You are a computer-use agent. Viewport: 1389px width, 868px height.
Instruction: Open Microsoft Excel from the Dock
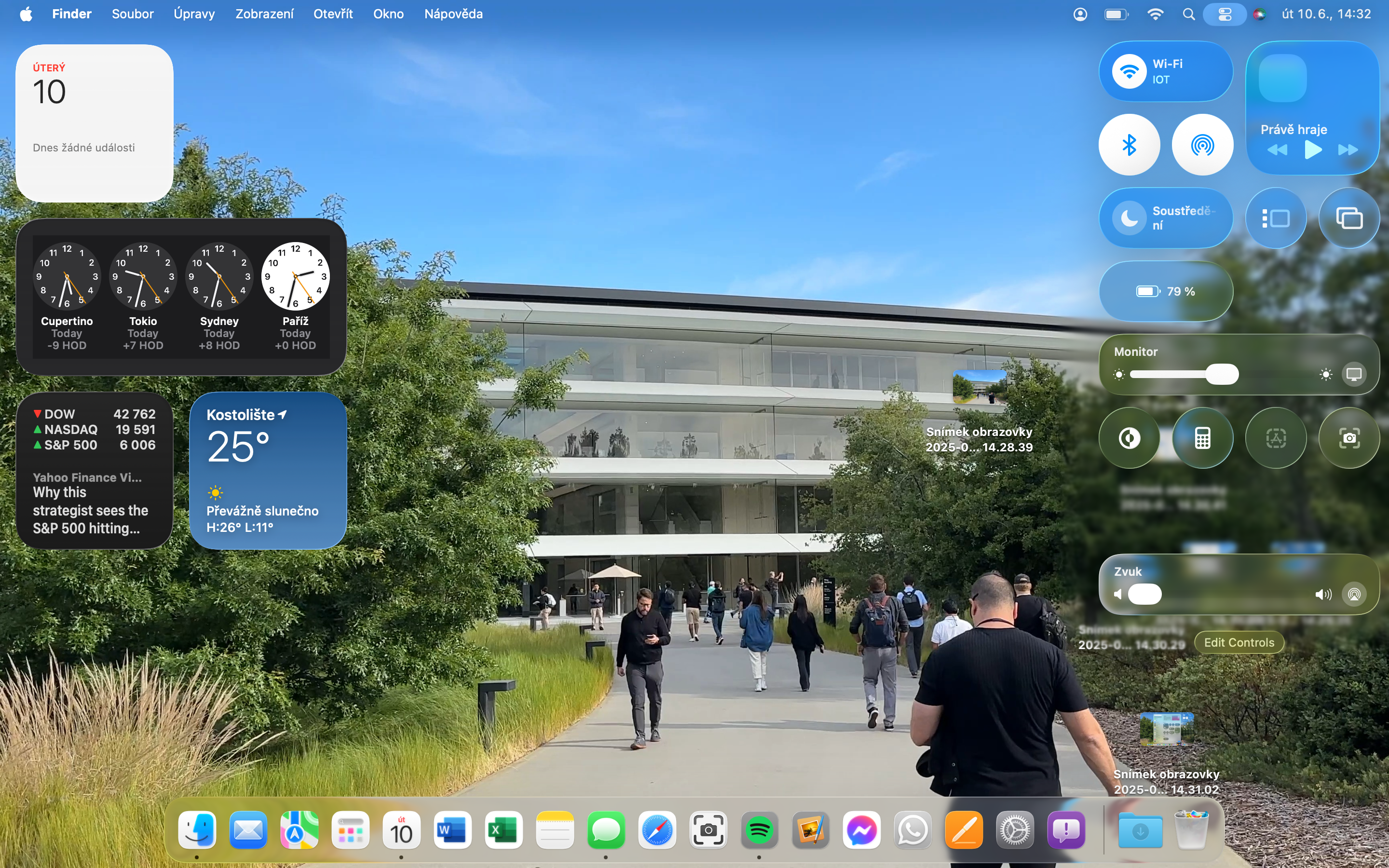(504, 830)
